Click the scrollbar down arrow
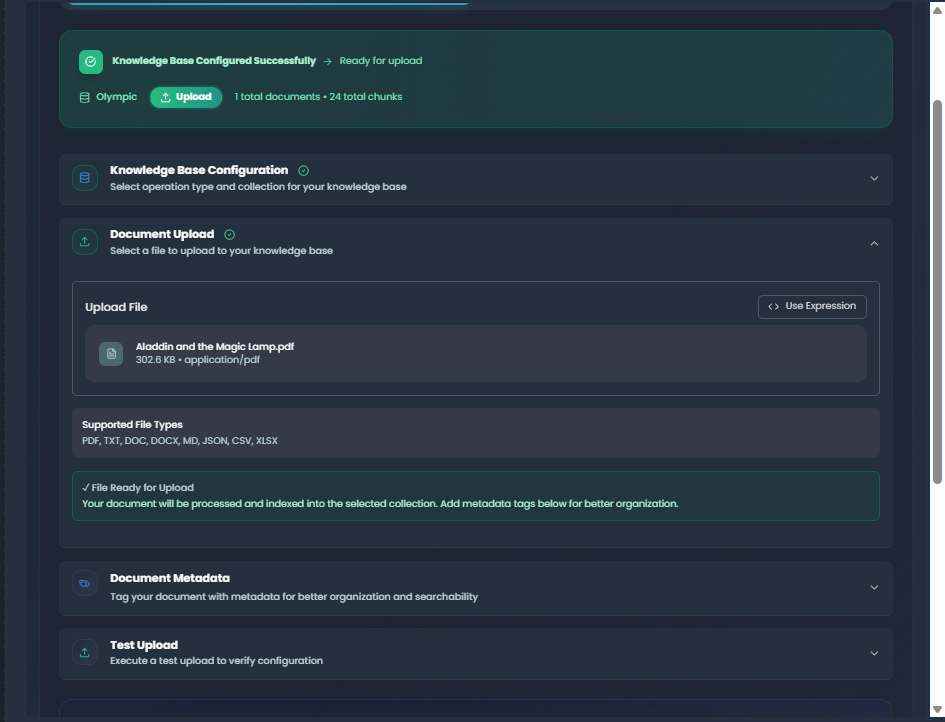945x722 pixels. (x=937, y=711)
